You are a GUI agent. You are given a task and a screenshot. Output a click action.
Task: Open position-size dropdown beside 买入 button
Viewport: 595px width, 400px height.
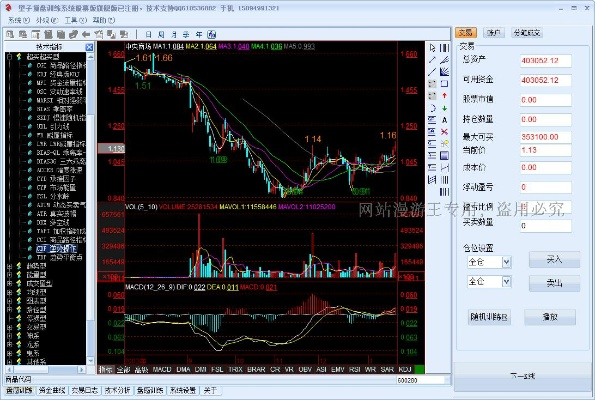[x=507, y=262]
